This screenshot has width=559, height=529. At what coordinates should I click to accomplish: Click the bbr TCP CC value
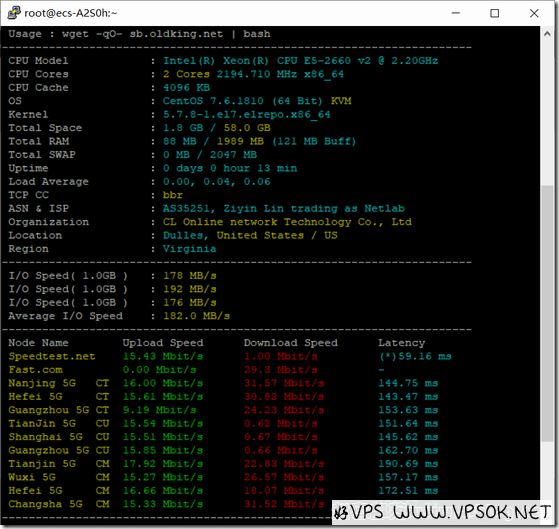tap(173, 195)
